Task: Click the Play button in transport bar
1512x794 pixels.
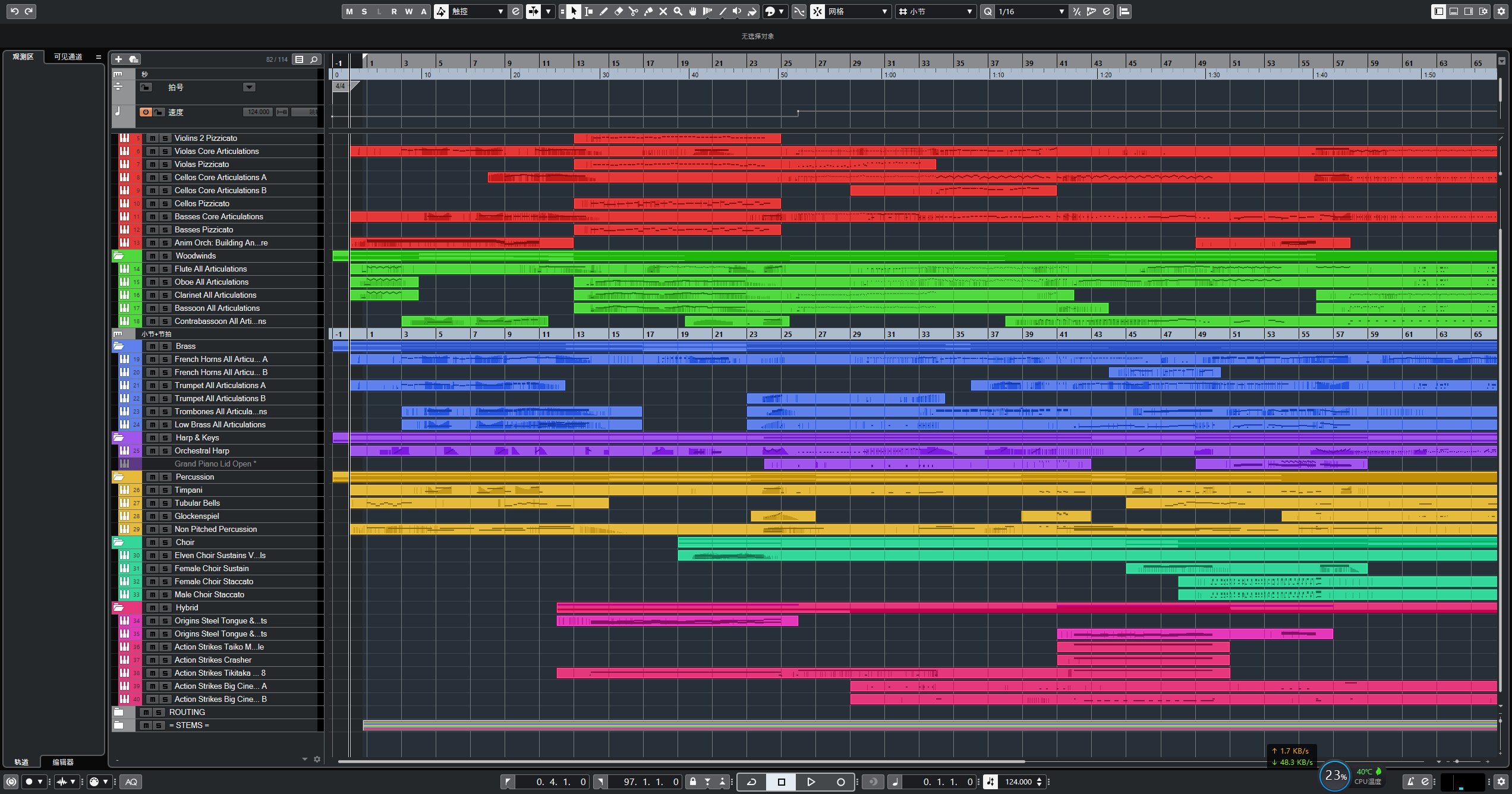Action: (810, 781)
